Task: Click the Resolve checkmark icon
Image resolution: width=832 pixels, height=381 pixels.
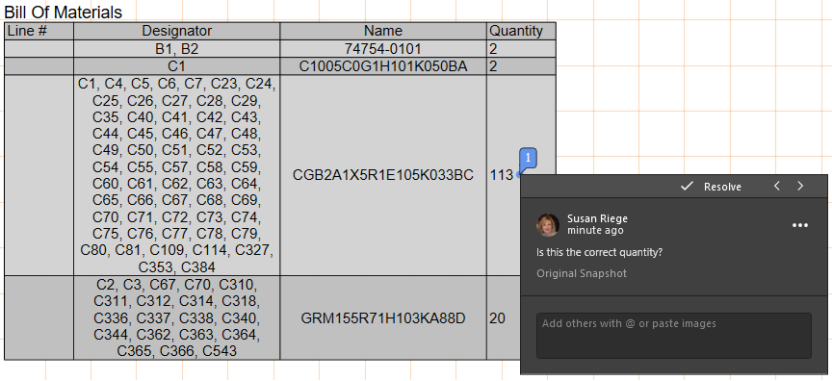Action: 687,186
